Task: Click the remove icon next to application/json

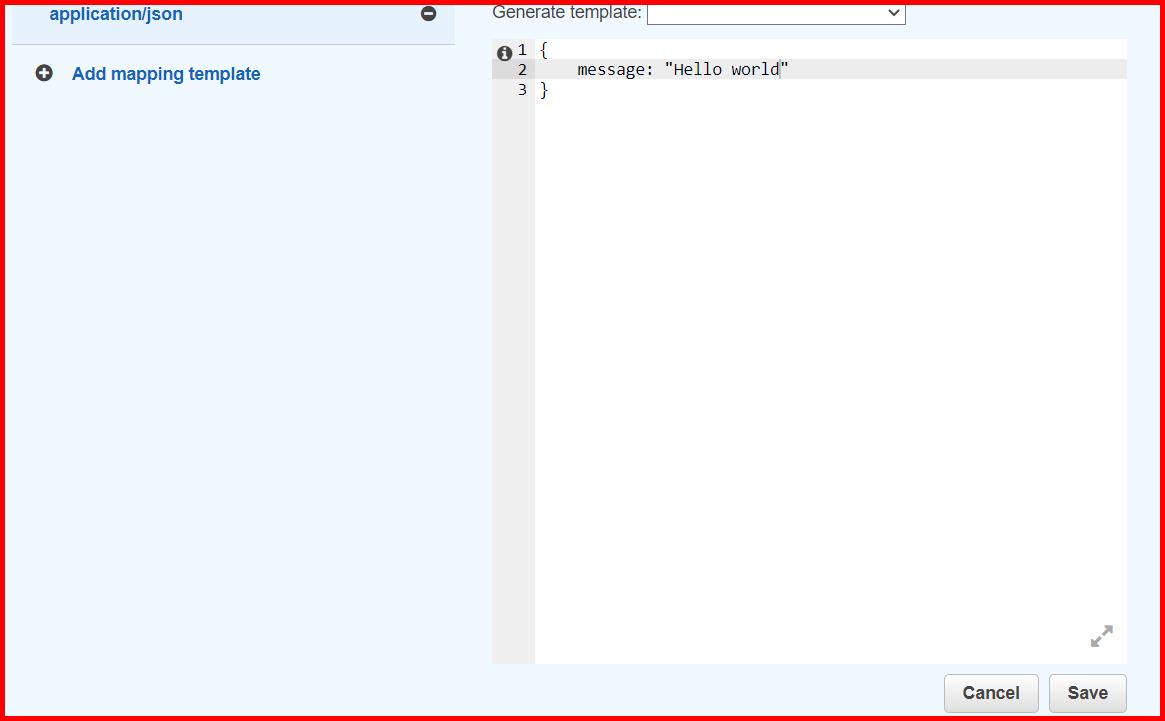Action: click(x=428, y=13)
